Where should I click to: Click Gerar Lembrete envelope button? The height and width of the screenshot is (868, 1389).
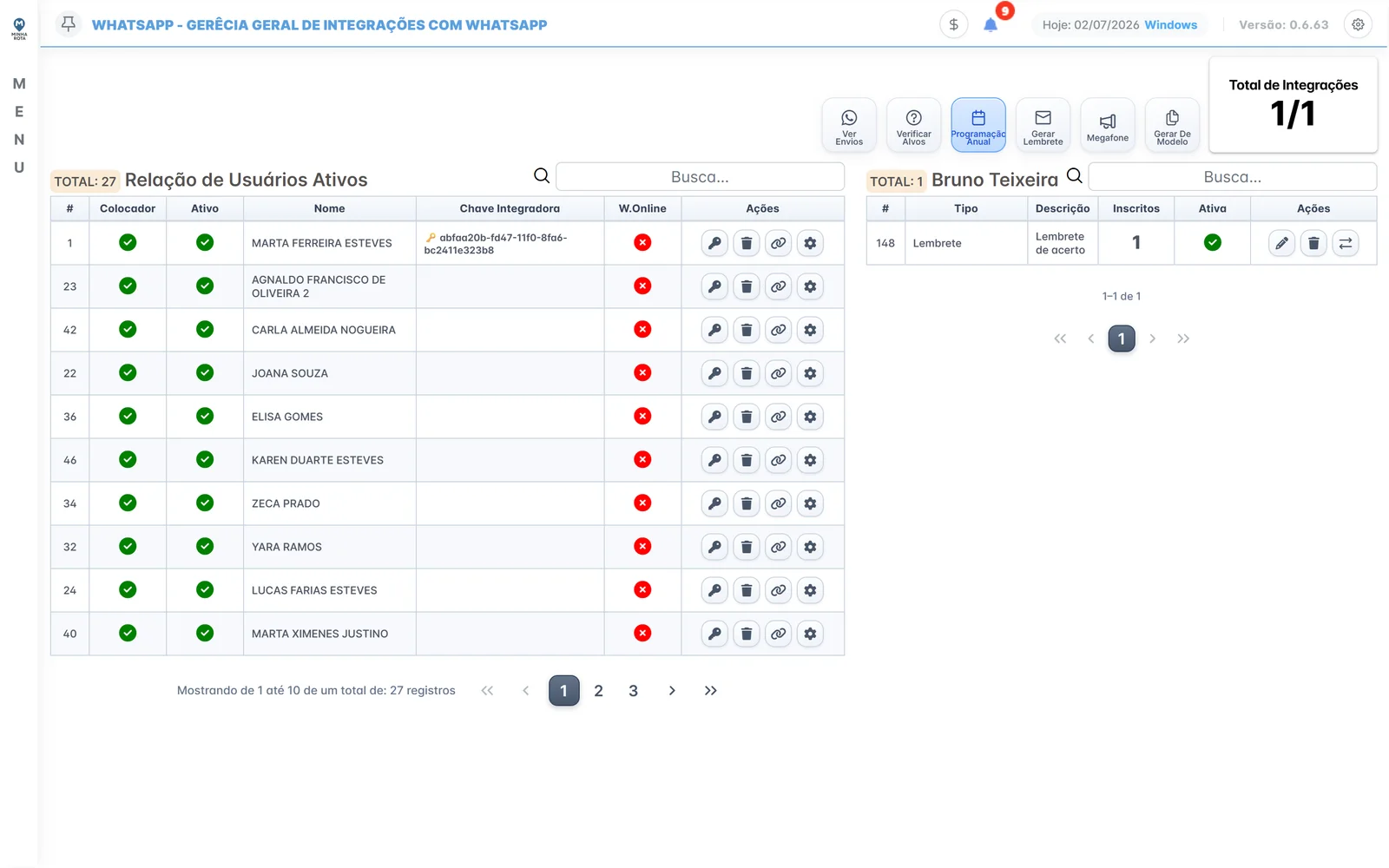pos(1043,126)
